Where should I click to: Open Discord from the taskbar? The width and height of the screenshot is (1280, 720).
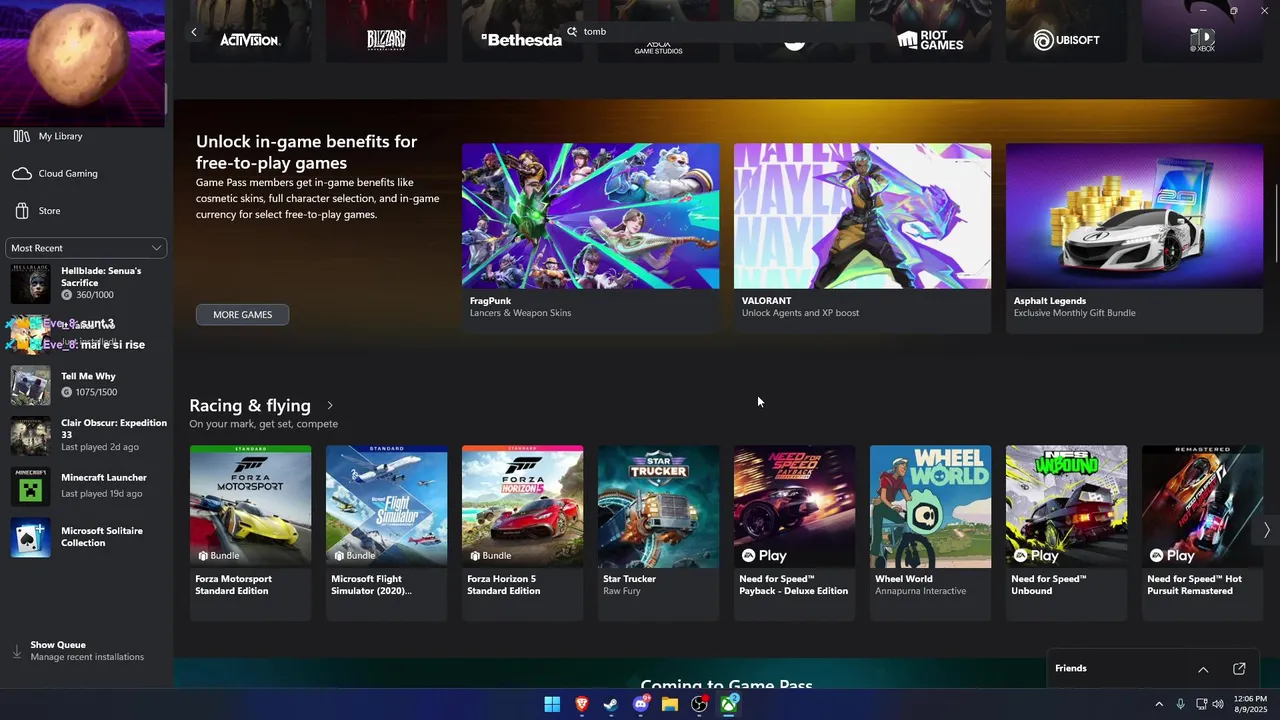pos(641,705)
